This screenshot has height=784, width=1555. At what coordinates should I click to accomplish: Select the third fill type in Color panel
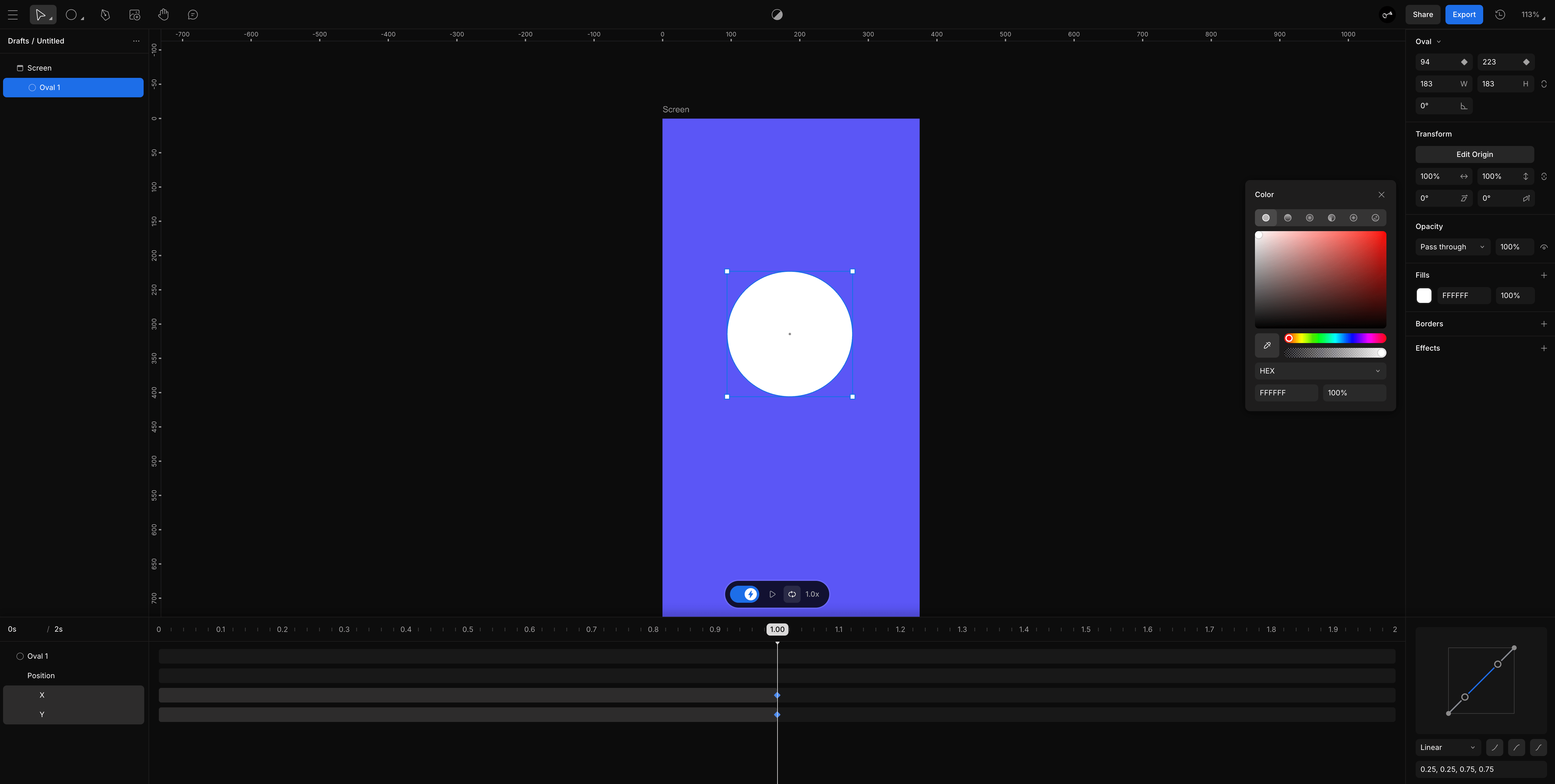[1309, 218]
